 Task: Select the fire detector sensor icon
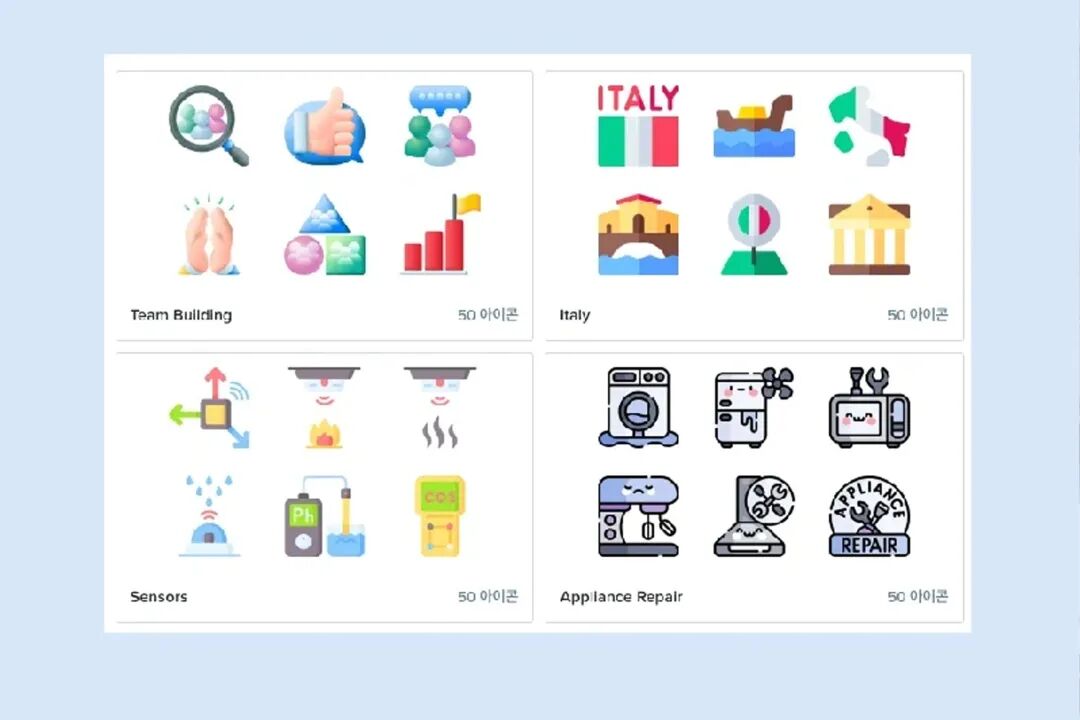[324, 408]
